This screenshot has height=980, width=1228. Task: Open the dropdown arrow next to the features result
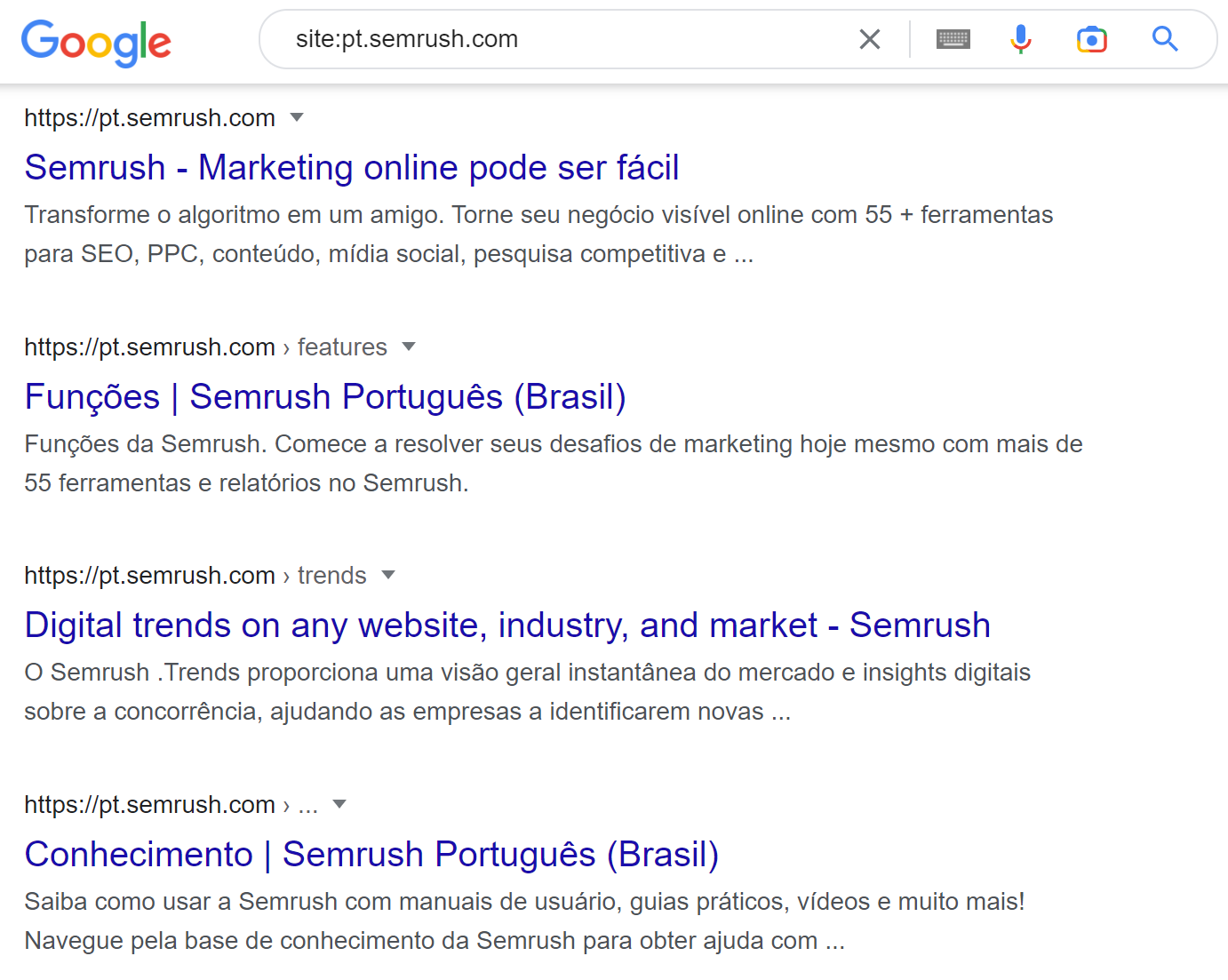pyautogui.click(x=409, y=347)
